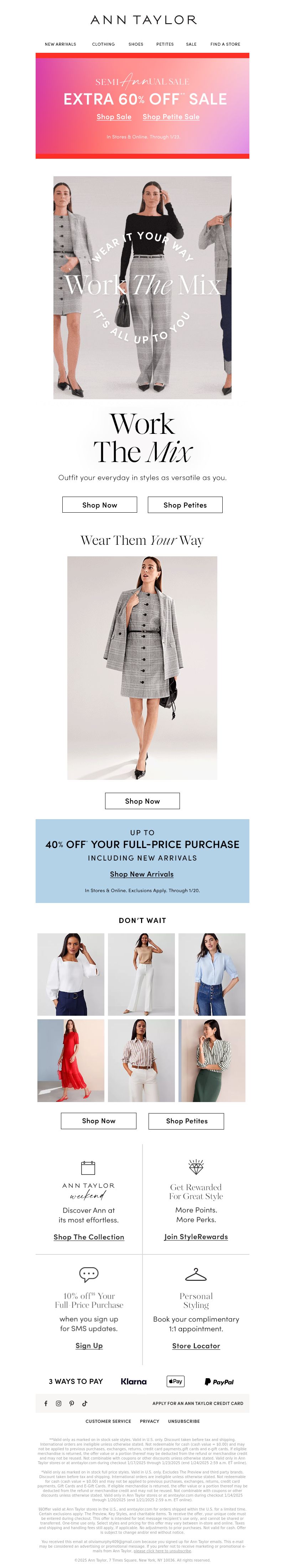Open the Find a Store menu item
Viewport: 285px width, 1568px height.
coord(225,45)
